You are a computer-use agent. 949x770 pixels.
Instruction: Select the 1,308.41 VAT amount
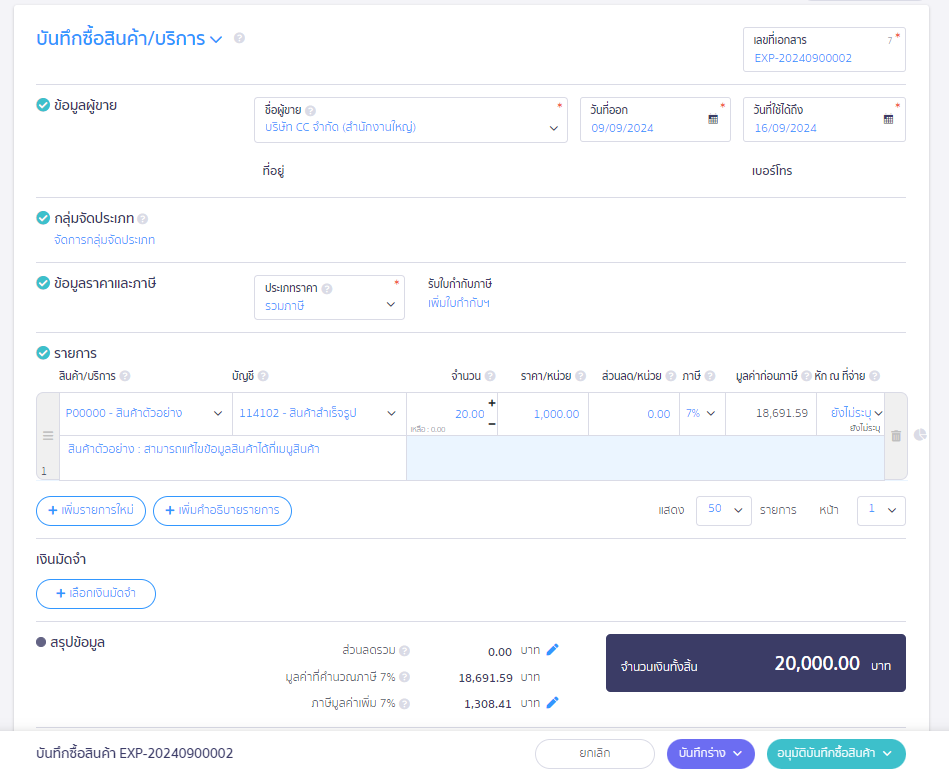[488, 704]
